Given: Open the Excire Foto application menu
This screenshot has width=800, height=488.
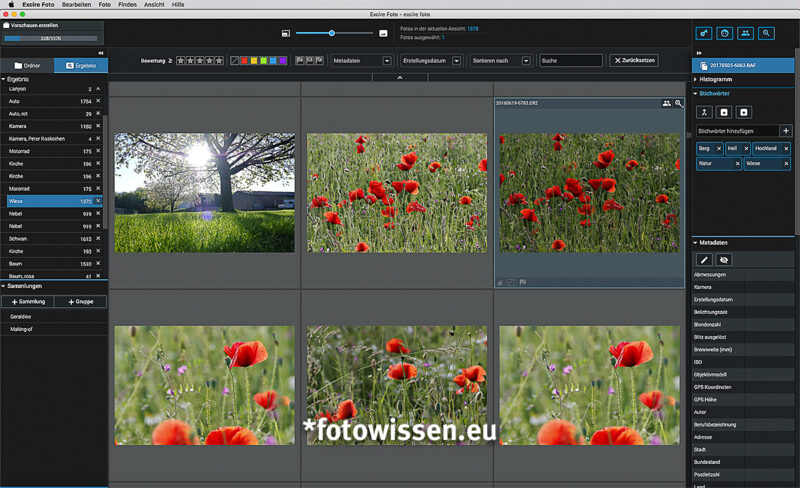Looking at the screenshot, I should tap(38, 5).
